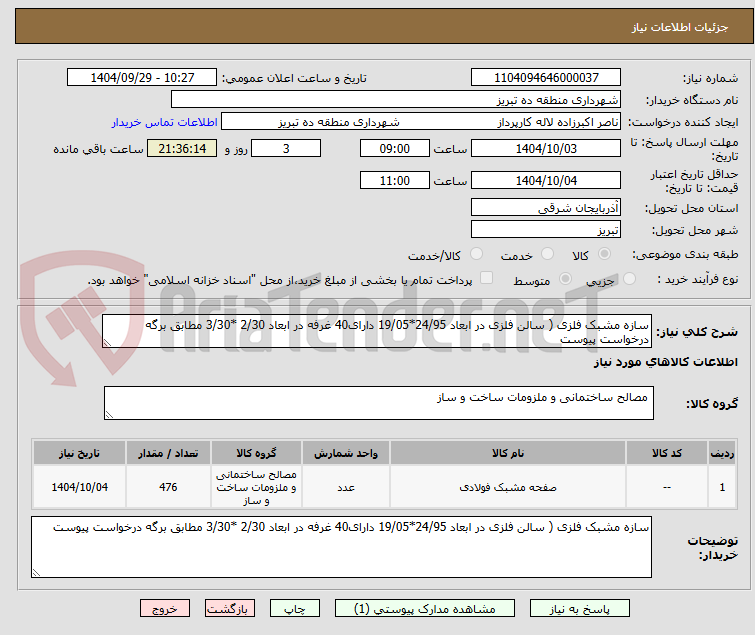Click the گروه کالا column header in table
The height and width of the screenshot is (635, 755).
click(x=256, y=453)
